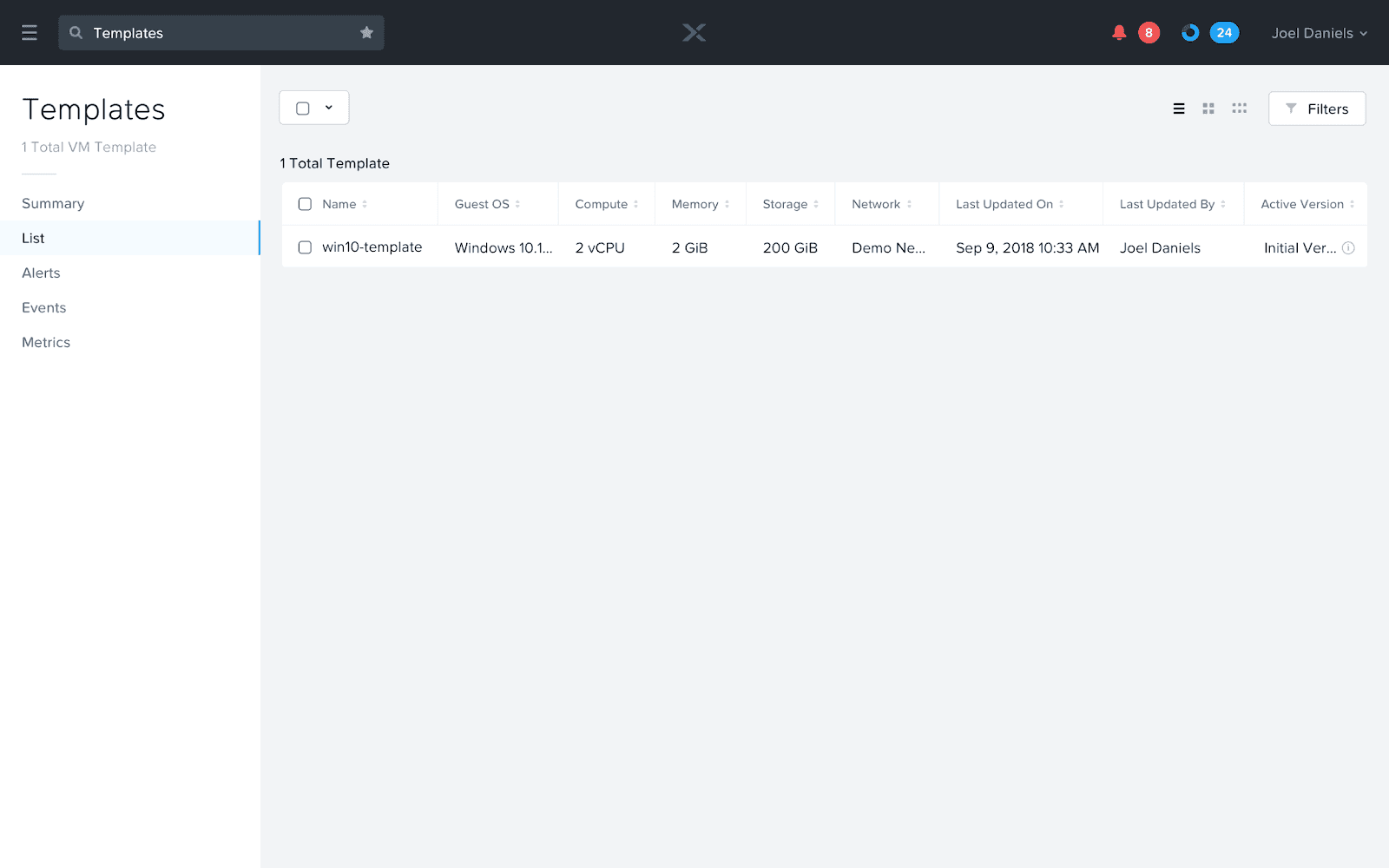Sort by Last Updated By arrows

[x=1223, y=205]
